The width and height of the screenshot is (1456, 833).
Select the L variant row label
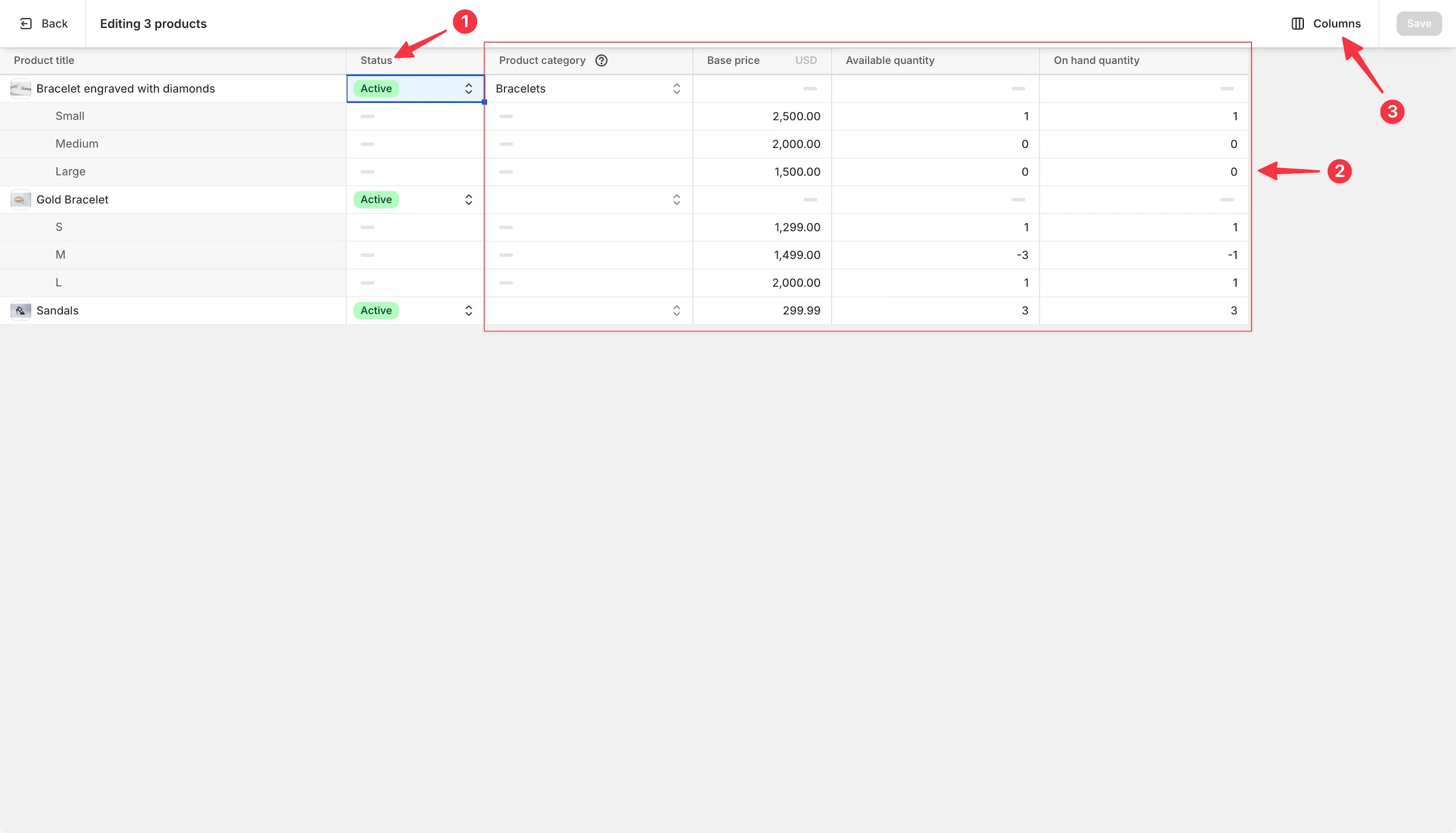point(58,283)
